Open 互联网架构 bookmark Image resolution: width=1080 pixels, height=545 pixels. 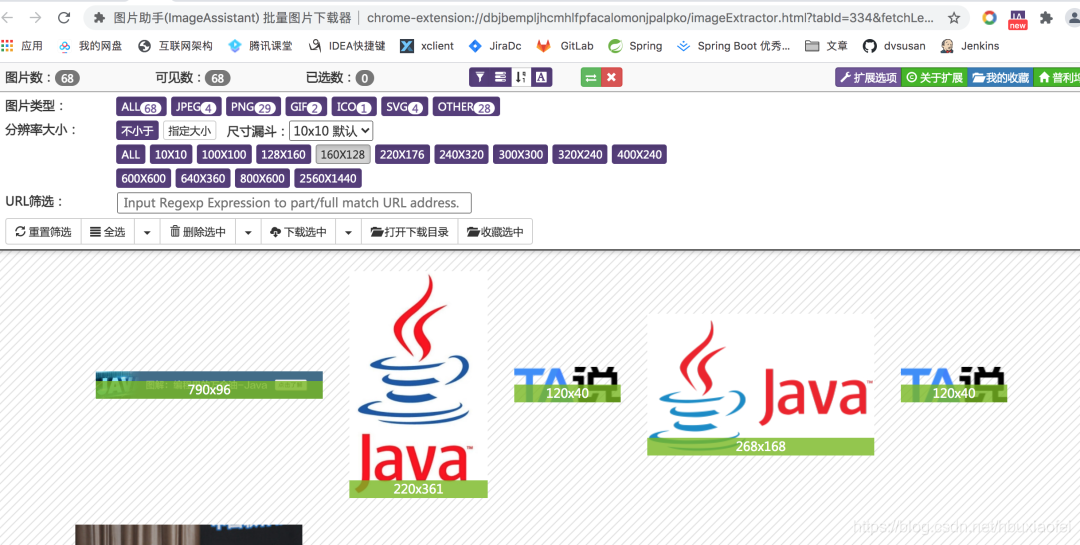176,46
